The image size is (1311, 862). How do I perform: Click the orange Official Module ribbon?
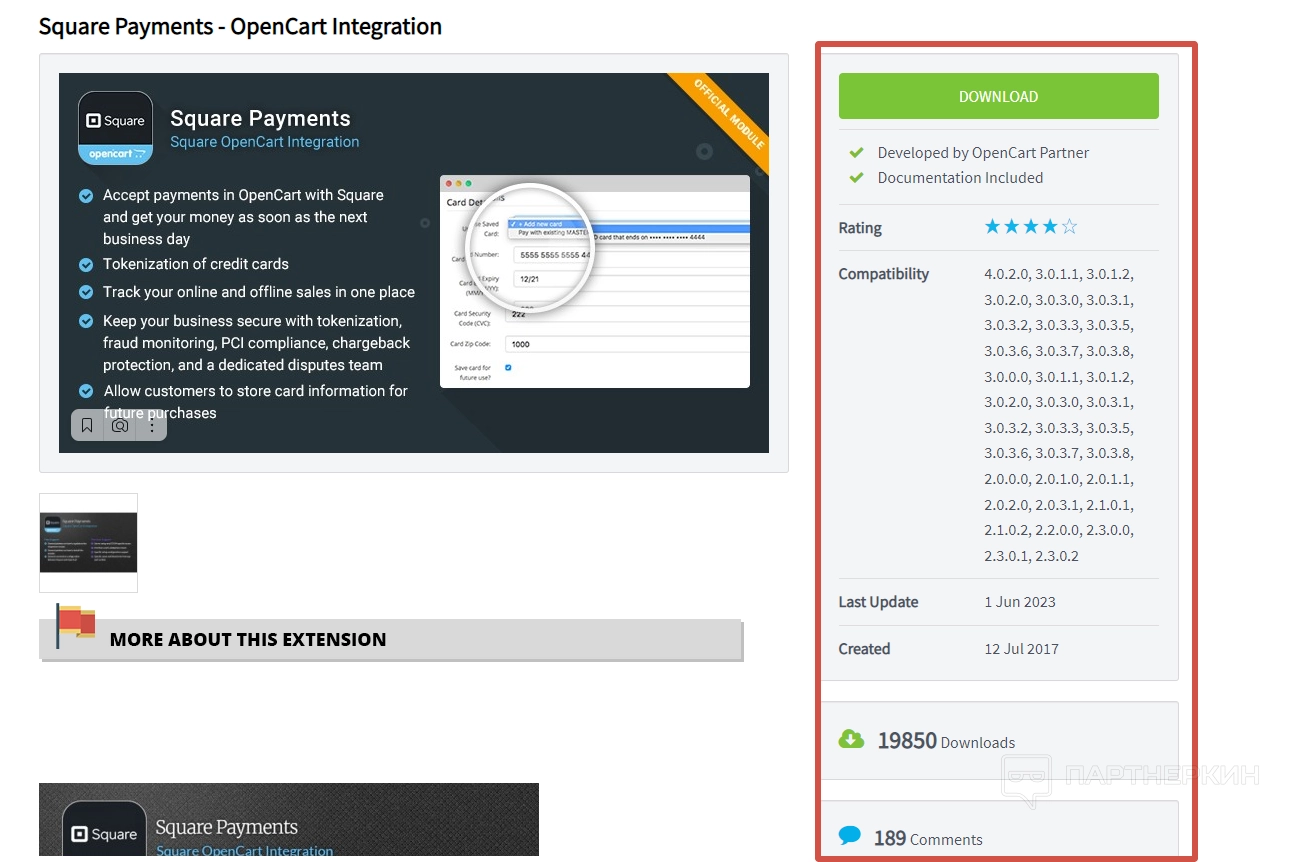[x=722, y=118]
